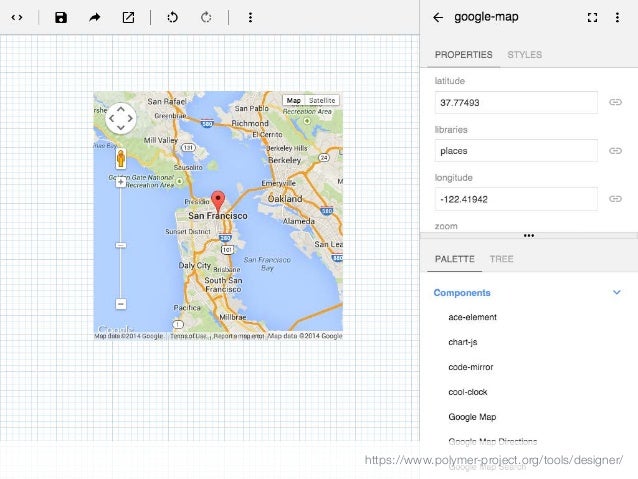Click the longitude input field
The image size is (638, 479).
pos(516,199)
